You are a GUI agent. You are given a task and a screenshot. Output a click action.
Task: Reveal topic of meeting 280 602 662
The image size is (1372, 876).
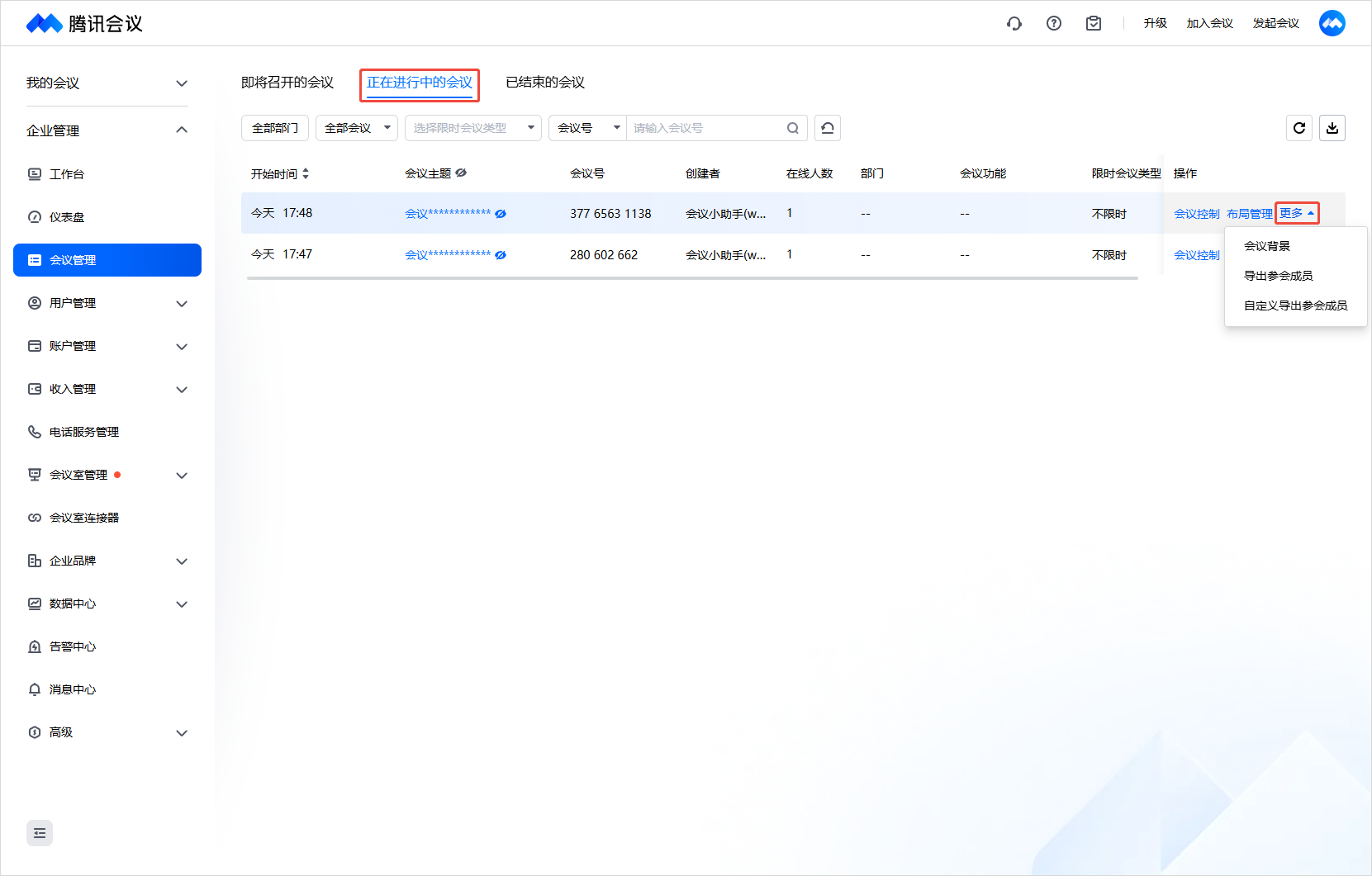[x=501, y=255]
